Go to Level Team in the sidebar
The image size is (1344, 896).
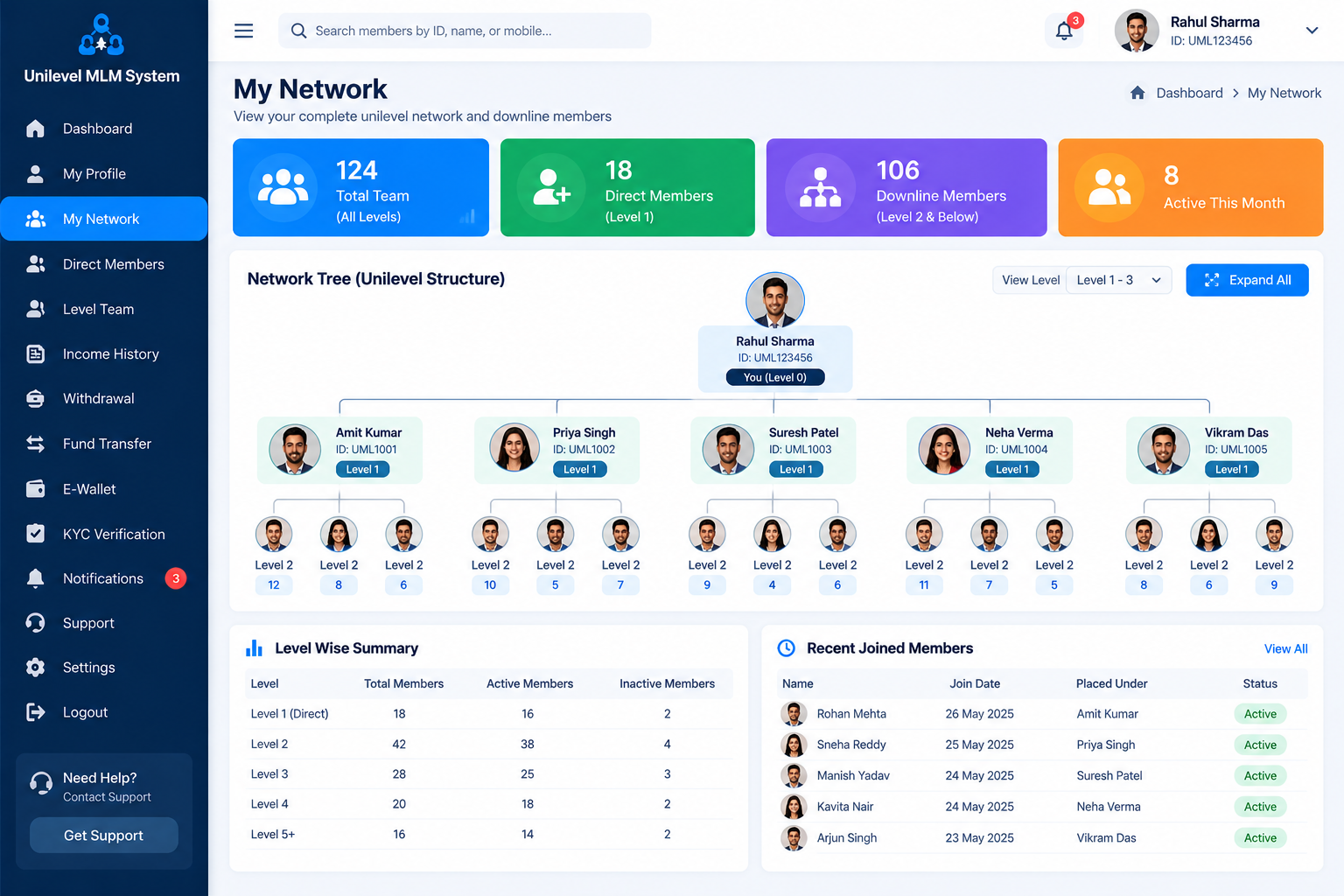click(104, 309)
